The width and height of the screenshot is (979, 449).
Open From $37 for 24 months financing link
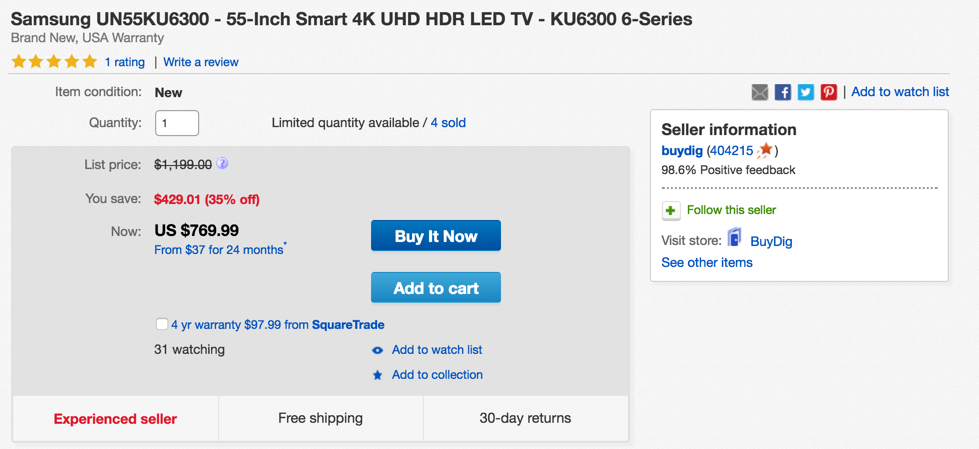tap(219, 250)
